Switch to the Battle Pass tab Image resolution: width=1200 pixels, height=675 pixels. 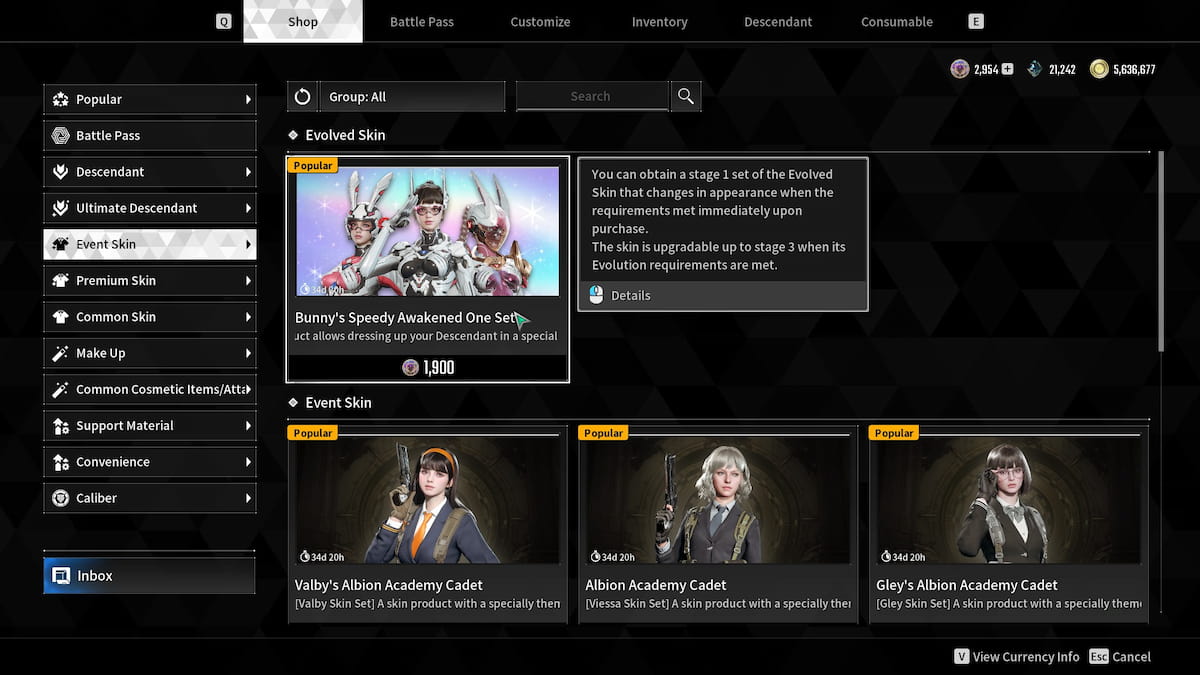pyautogui.click(x=421, y=21)
